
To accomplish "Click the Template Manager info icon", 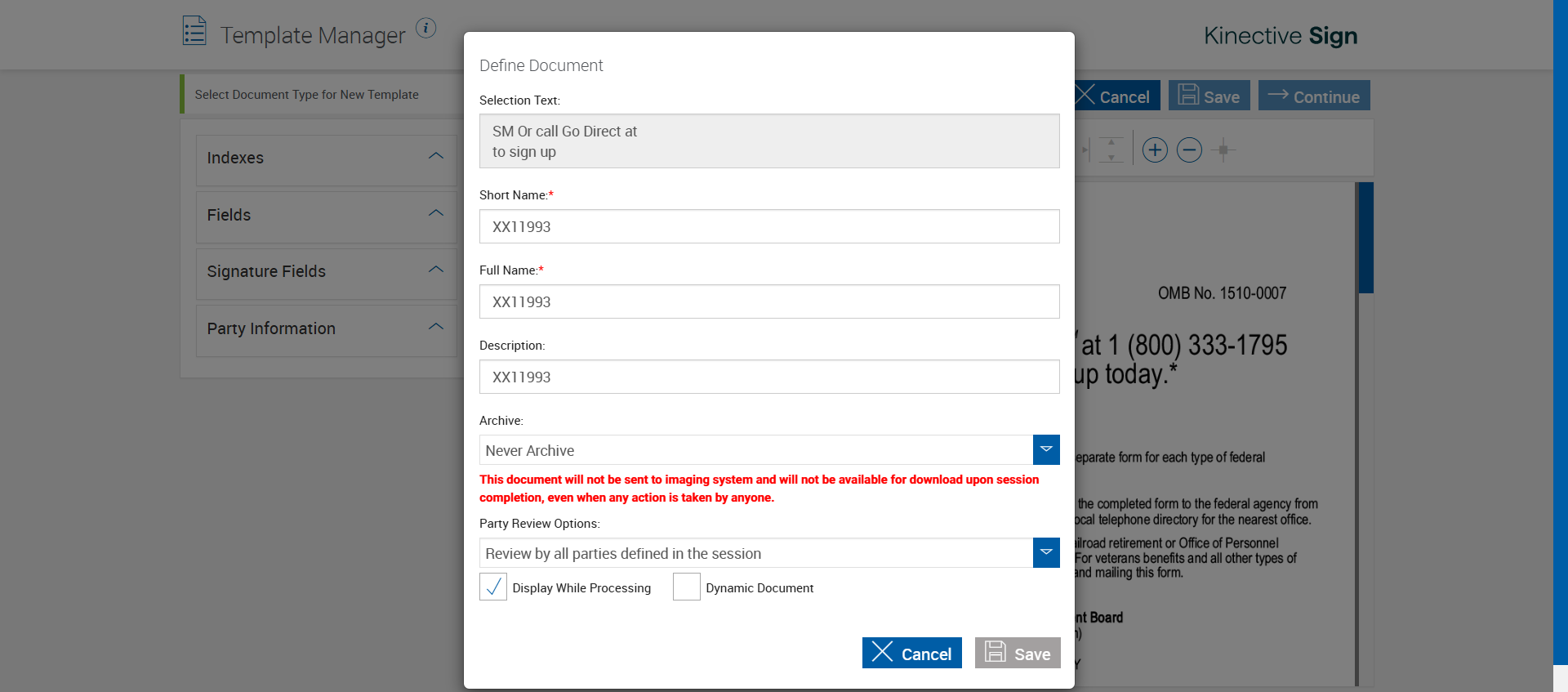I will pyautogui.click(x=425, y=28).
